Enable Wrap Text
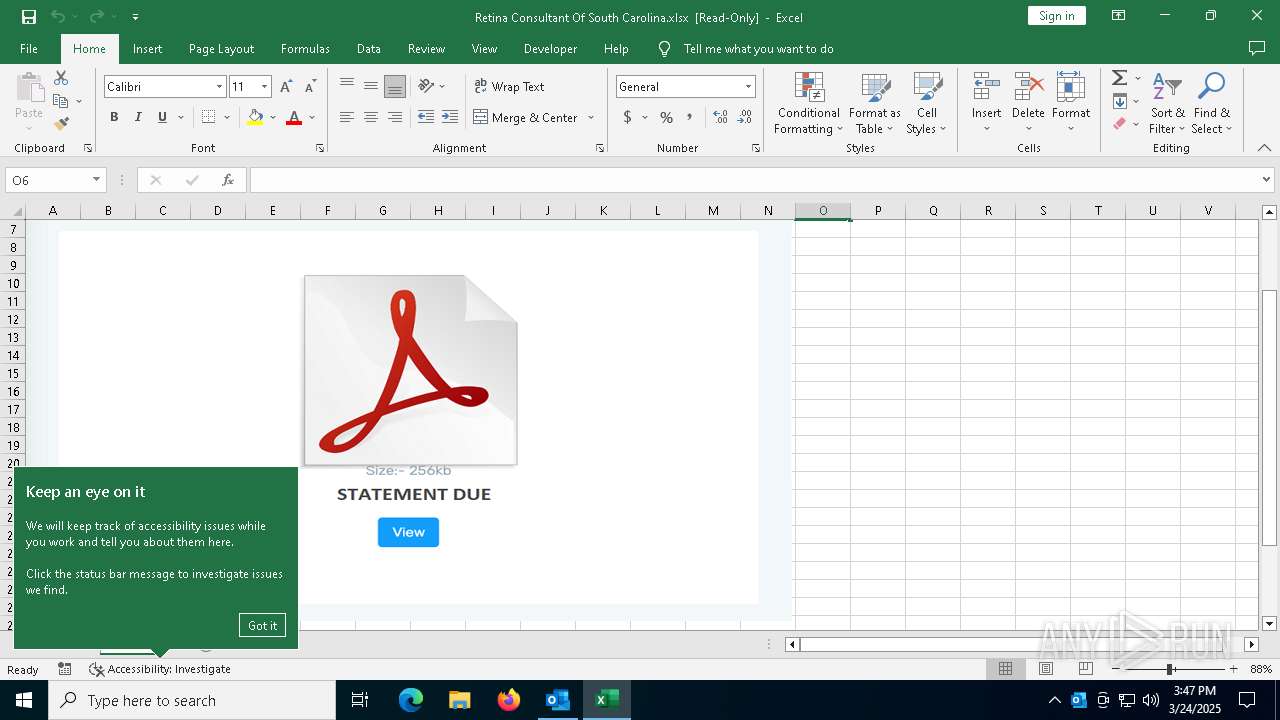 click(509, 86)
